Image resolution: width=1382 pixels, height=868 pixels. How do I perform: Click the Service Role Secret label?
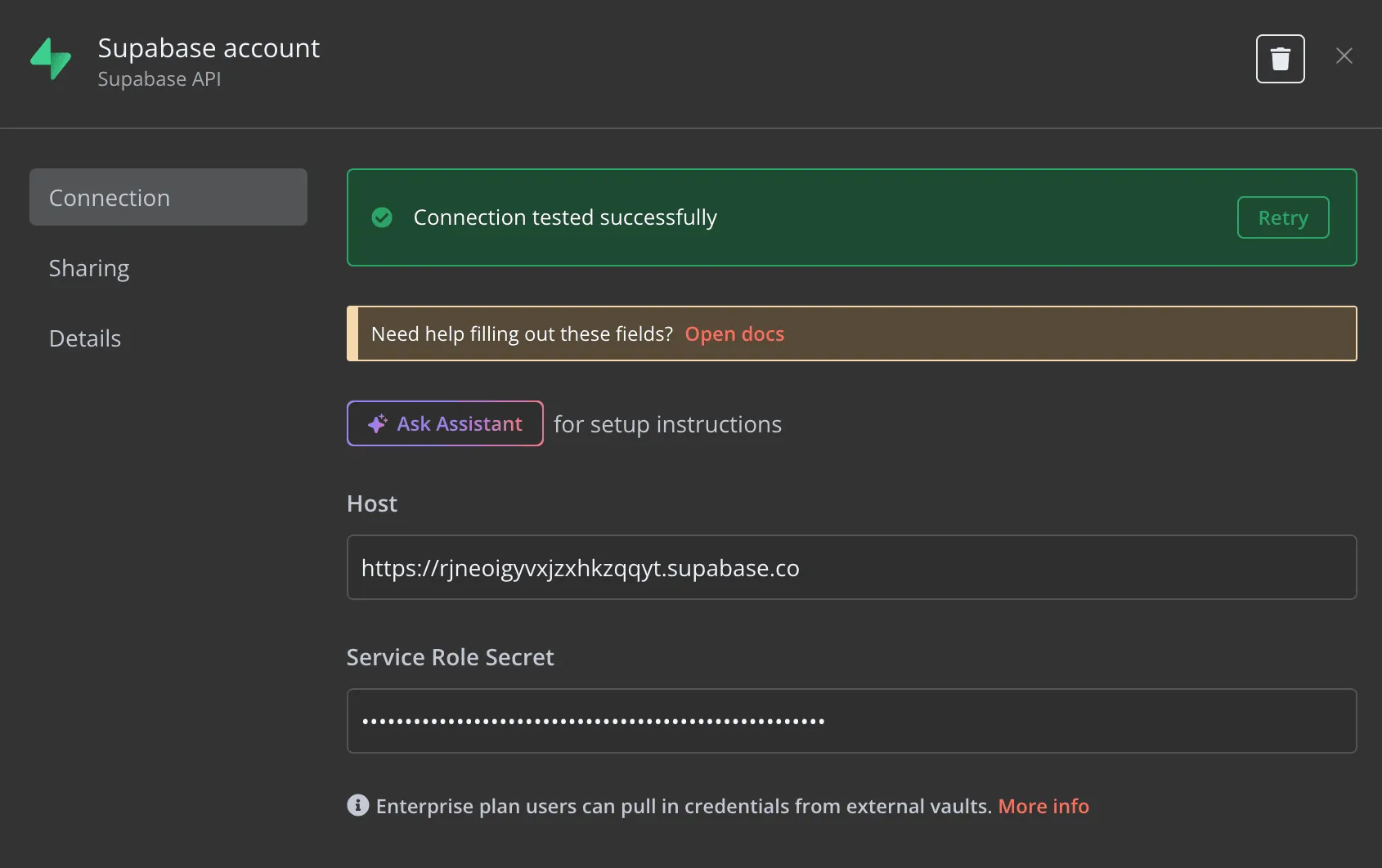pyautogui.click(x=450, y=657)
